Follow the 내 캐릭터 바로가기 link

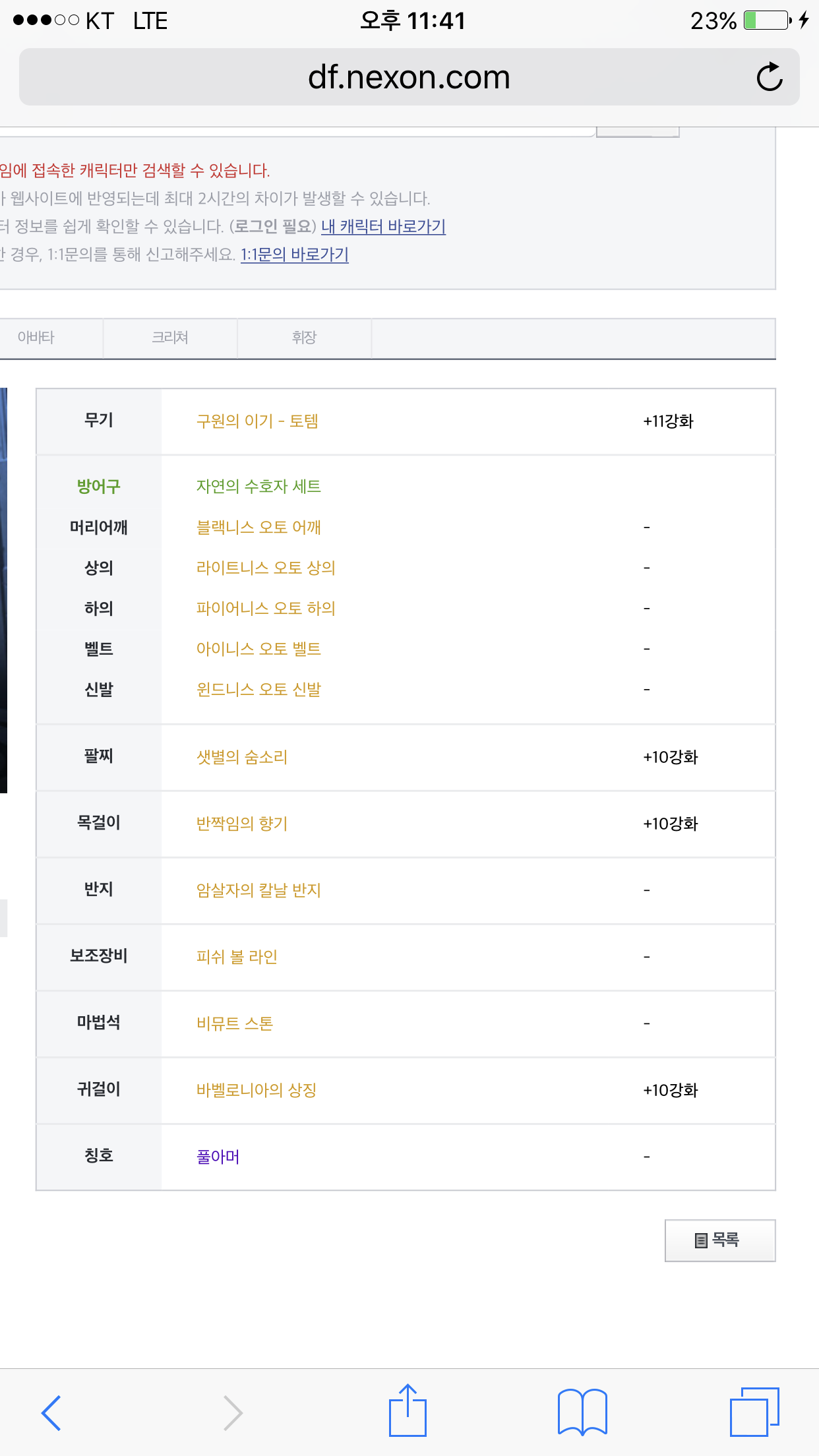tap(383, 227)
